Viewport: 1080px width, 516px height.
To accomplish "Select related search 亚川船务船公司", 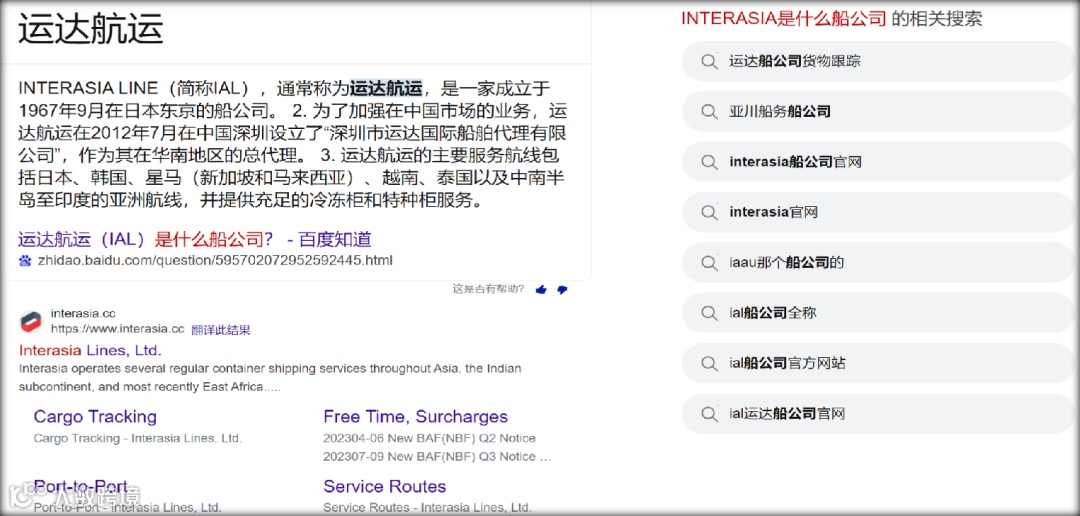I will point(880,112).
